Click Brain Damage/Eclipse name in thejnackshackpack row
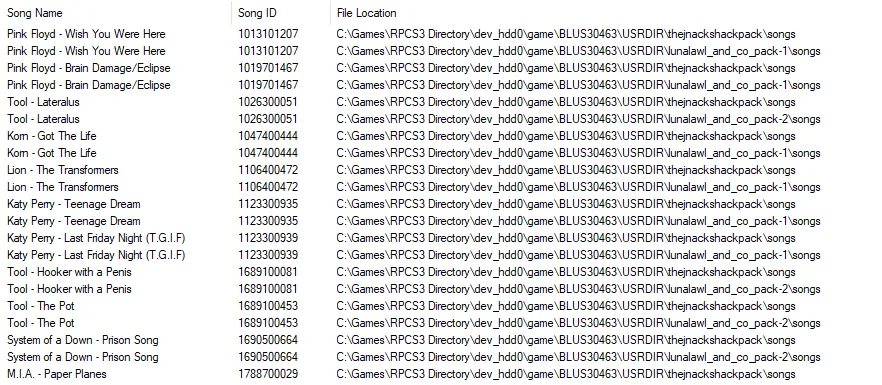 [88, 68]
